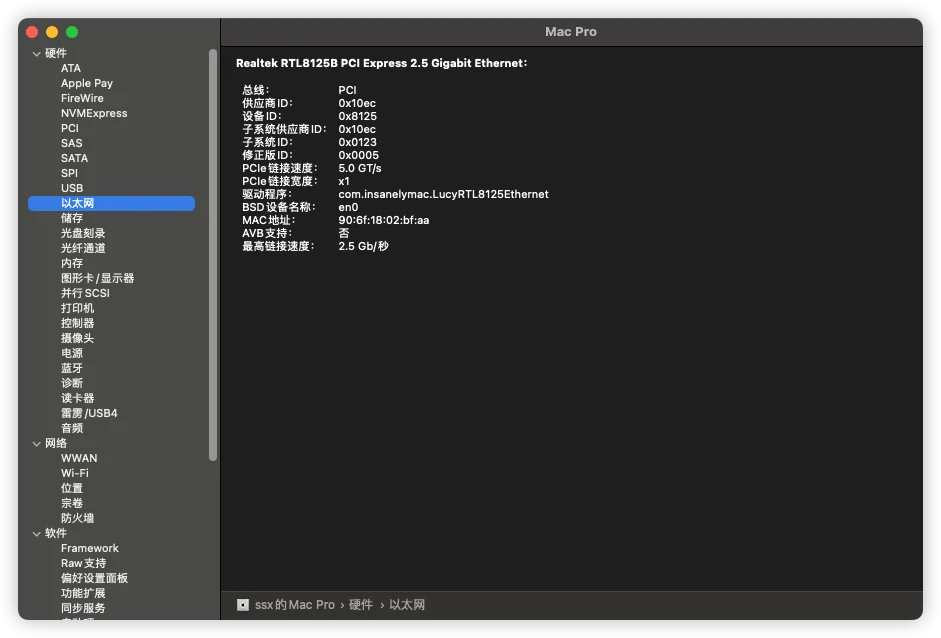
Task: Select 摄像头 in the sidebar
Action: (x=77, y=339)
